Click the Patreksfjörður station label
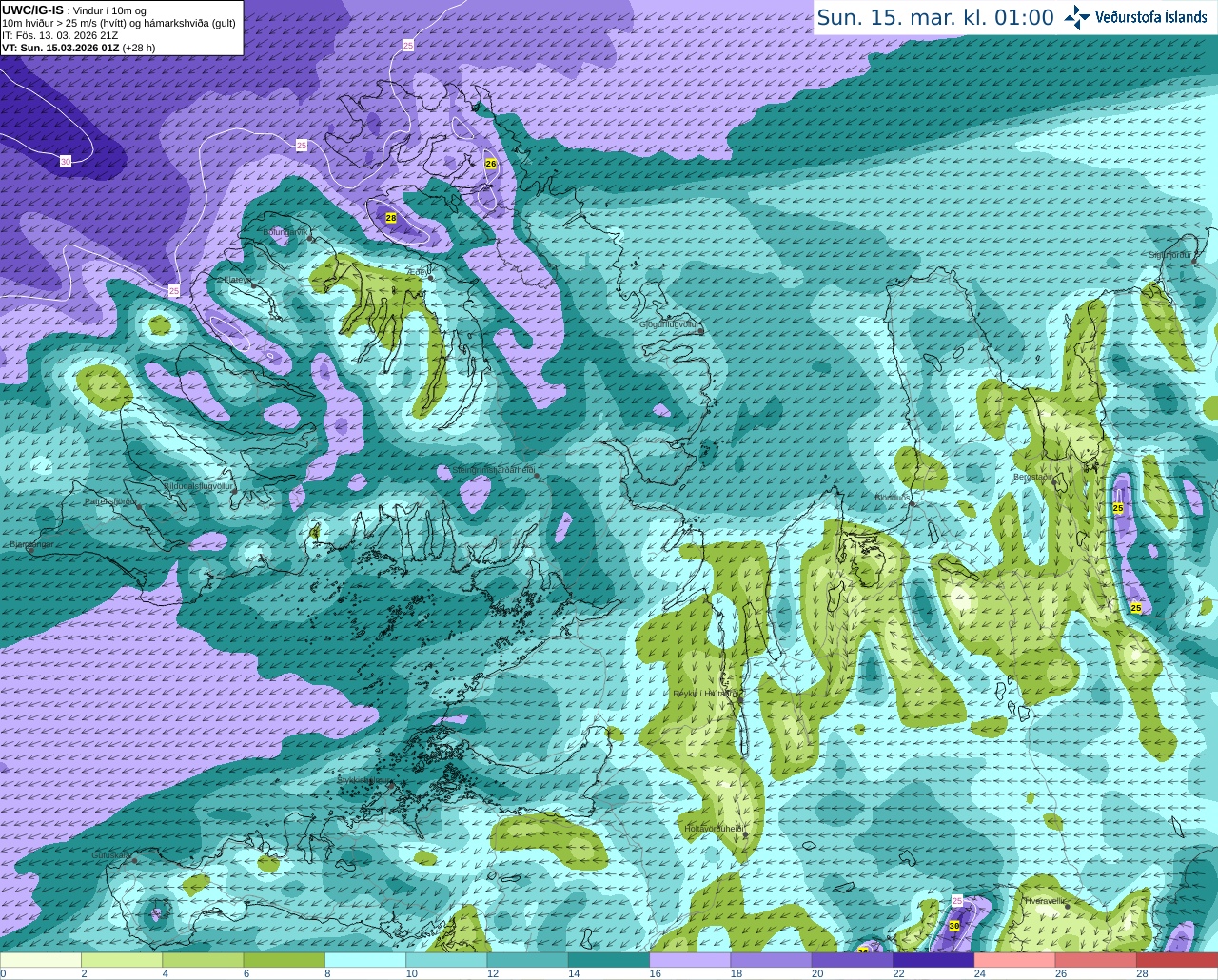The width and height of the screenshot is (1218, 980). click(111, 501)
